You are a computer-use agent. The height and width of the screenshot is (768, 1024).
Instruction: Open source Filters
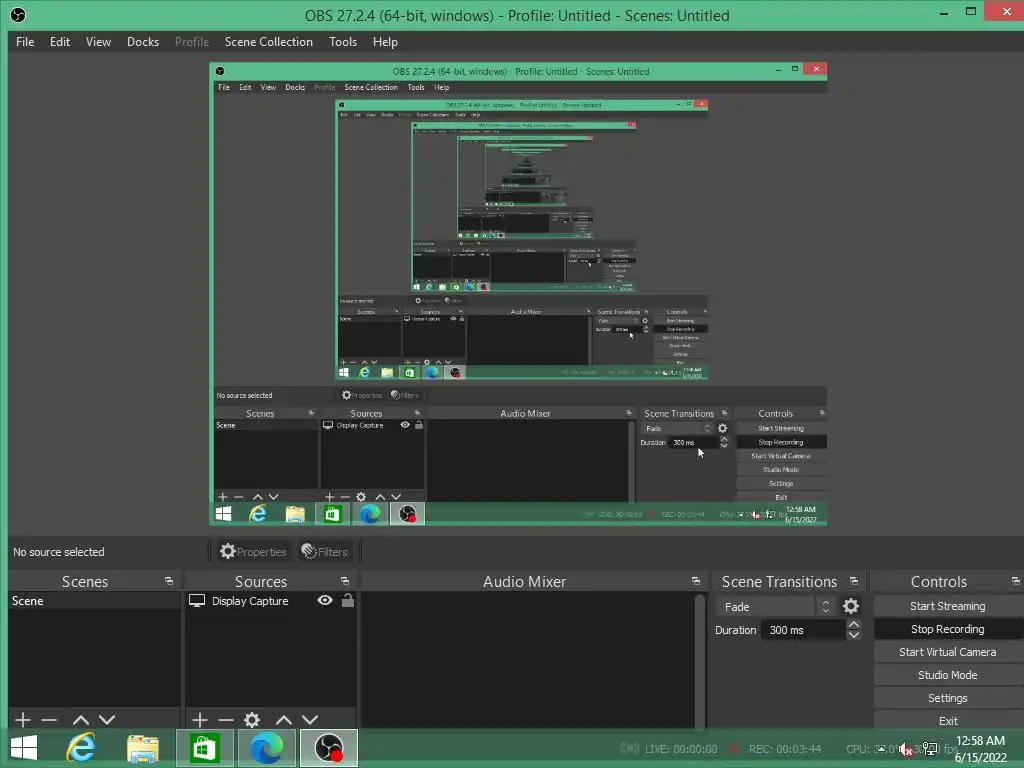(x=325, y=552)
